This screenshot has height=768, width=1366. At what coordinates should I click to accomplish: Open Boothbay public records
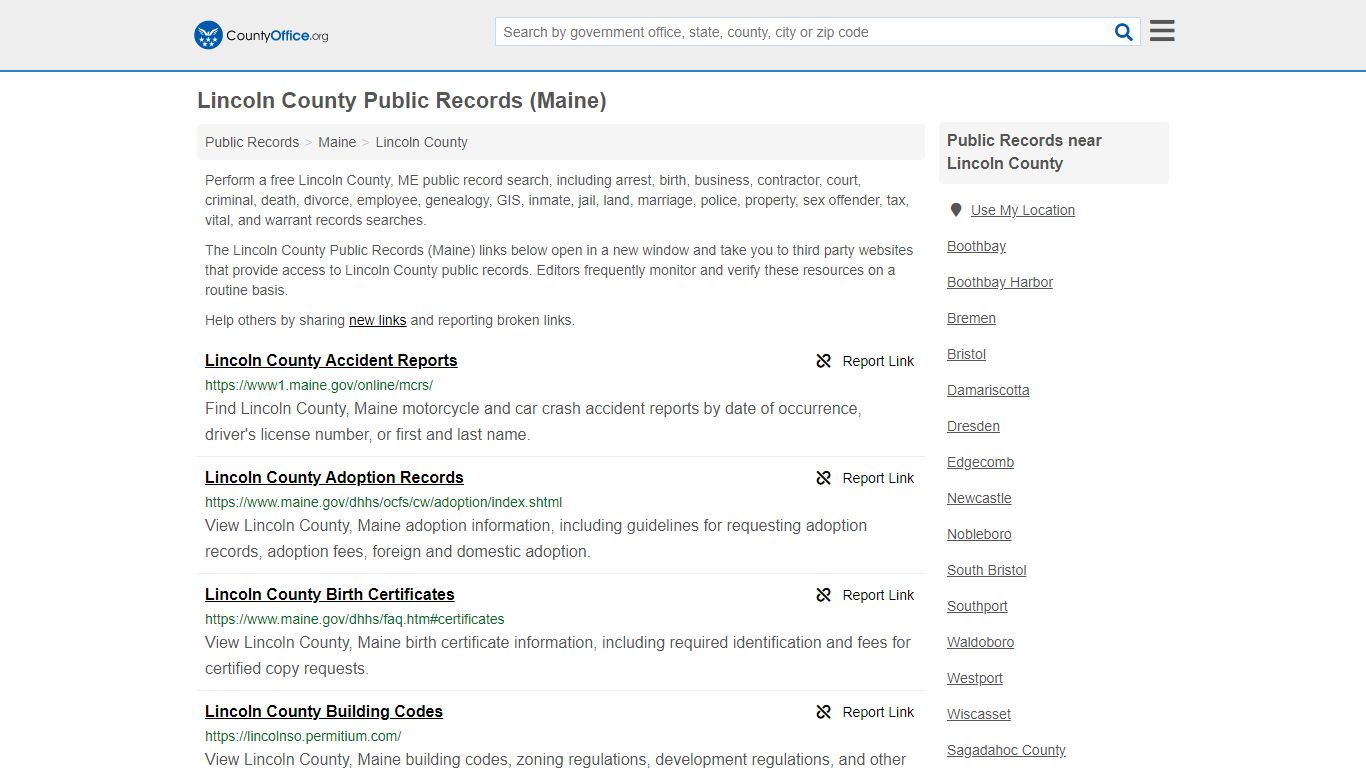pyautogui.click(x=976, y=246)
